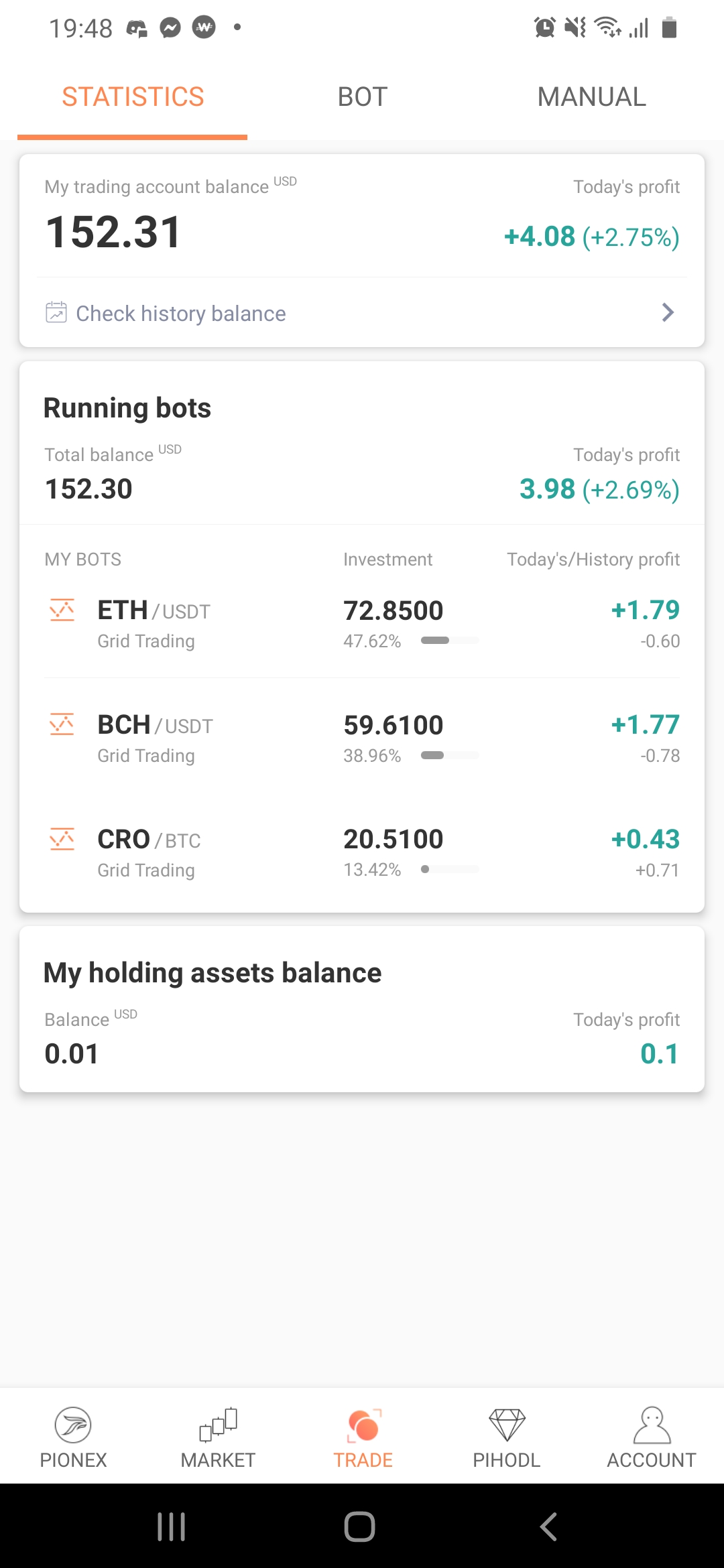Tap the Android recent apps button
The image size is (724, 1568).
point(171,1526)
